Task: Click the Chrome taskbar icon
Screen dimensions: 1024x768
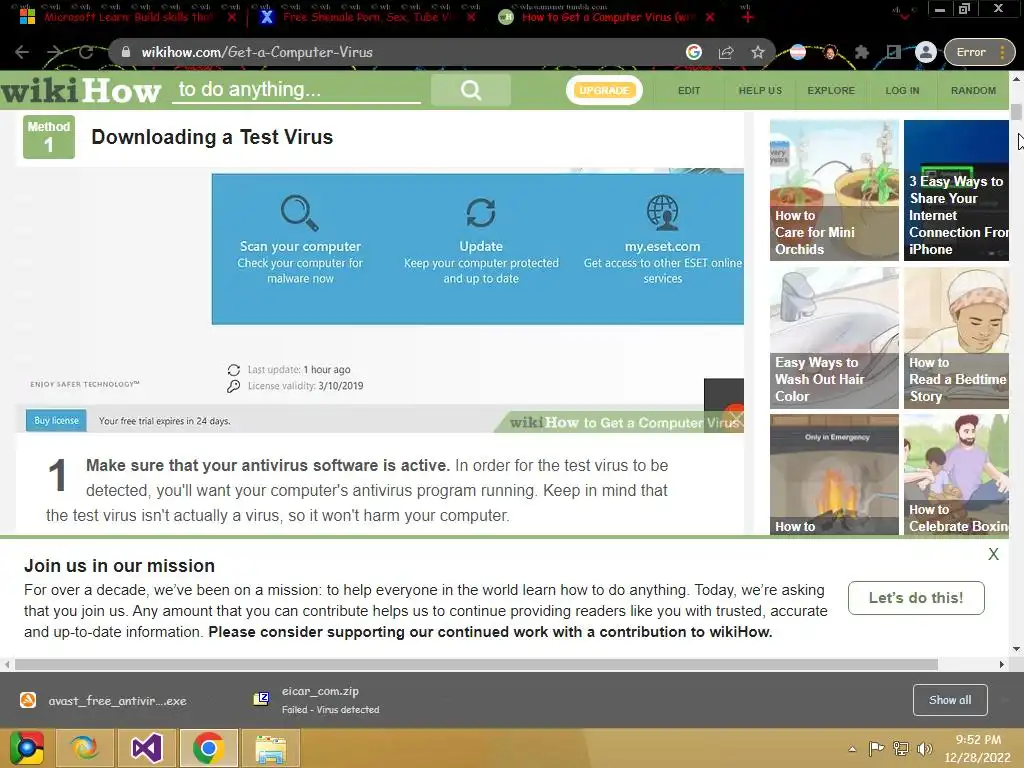Action: (208, 748)
